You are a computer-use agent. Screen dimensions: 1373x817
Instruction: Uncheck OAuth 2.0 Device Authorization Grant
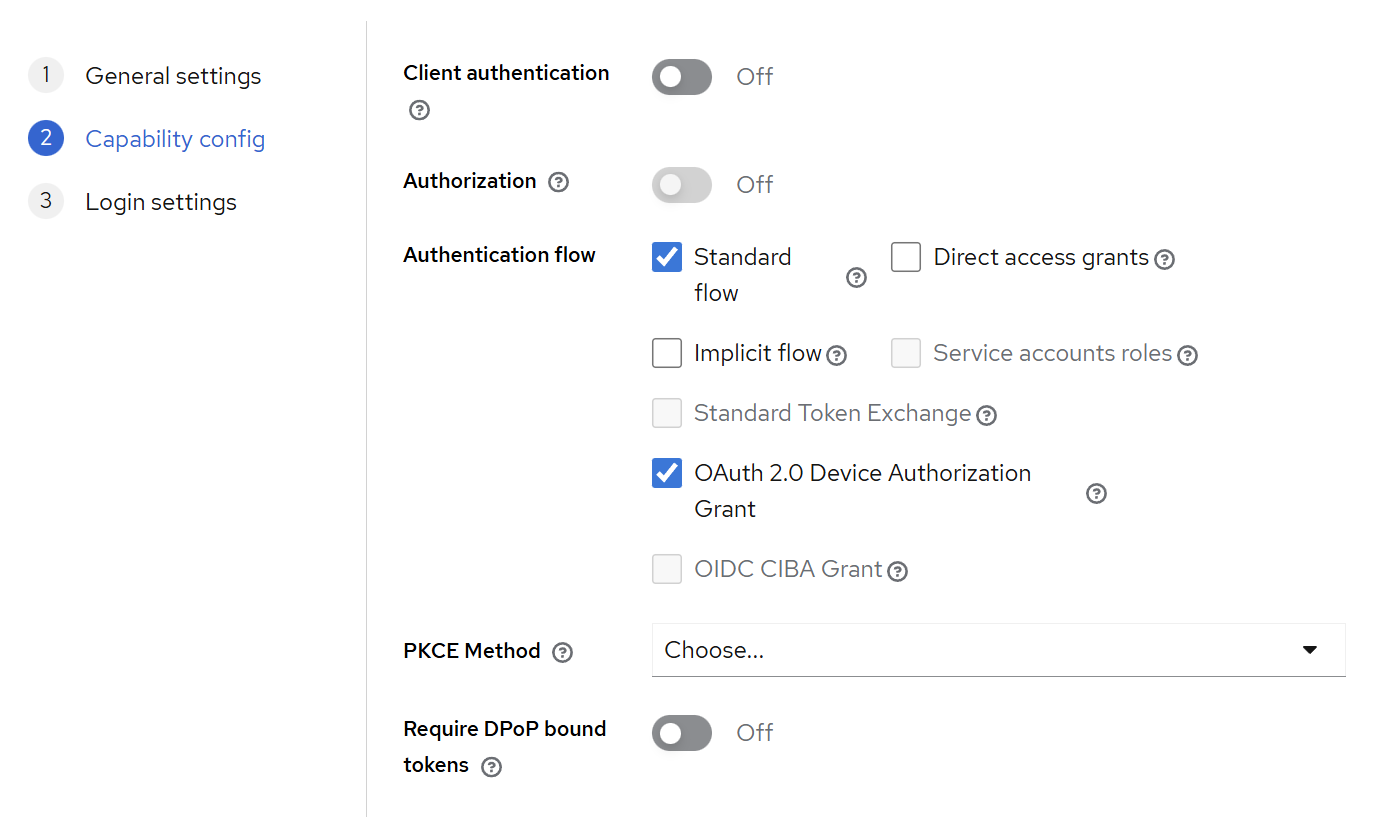[666, 472]
